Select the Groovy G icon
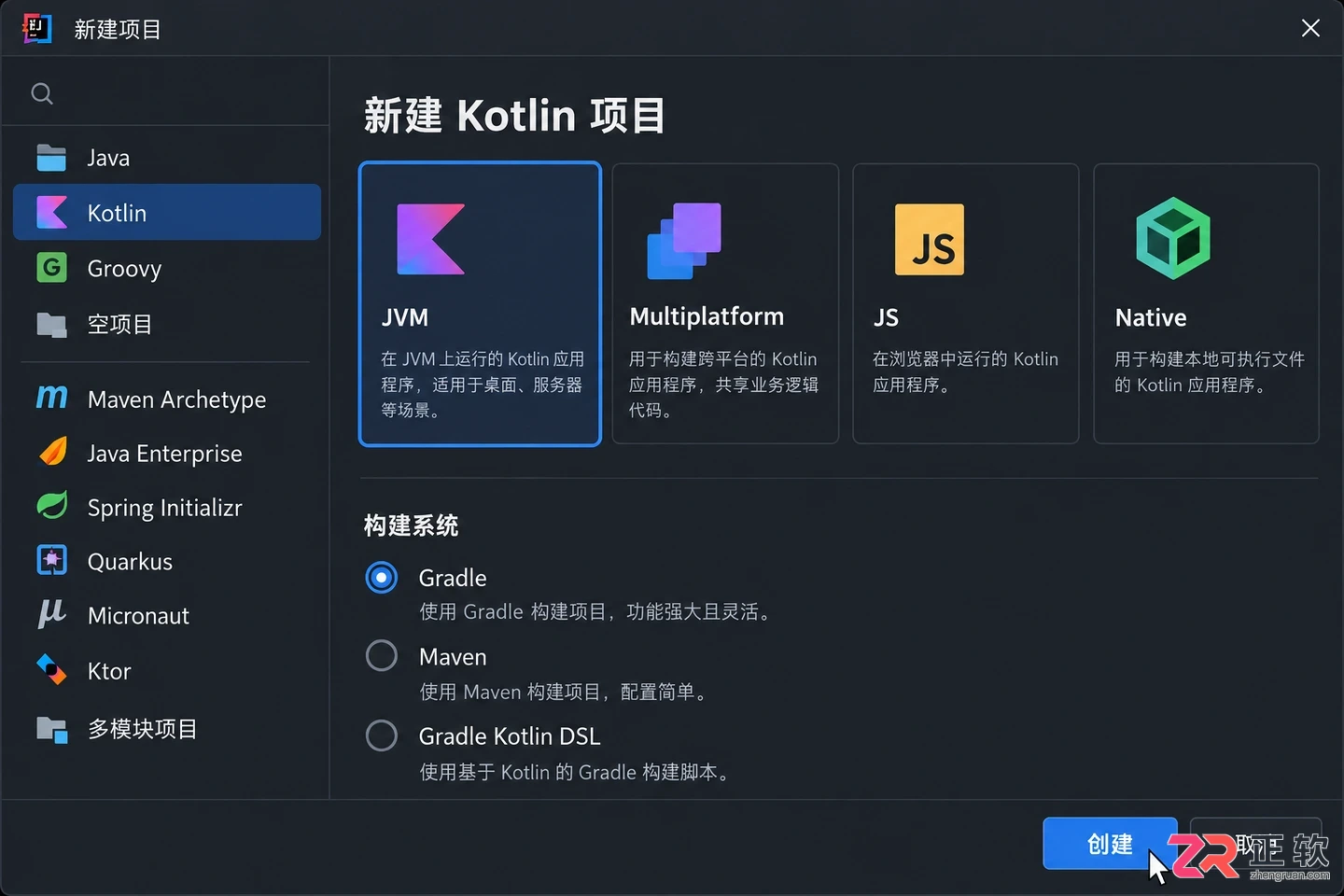This screenshot has height=896, width=1344. (x=51, y=268)
